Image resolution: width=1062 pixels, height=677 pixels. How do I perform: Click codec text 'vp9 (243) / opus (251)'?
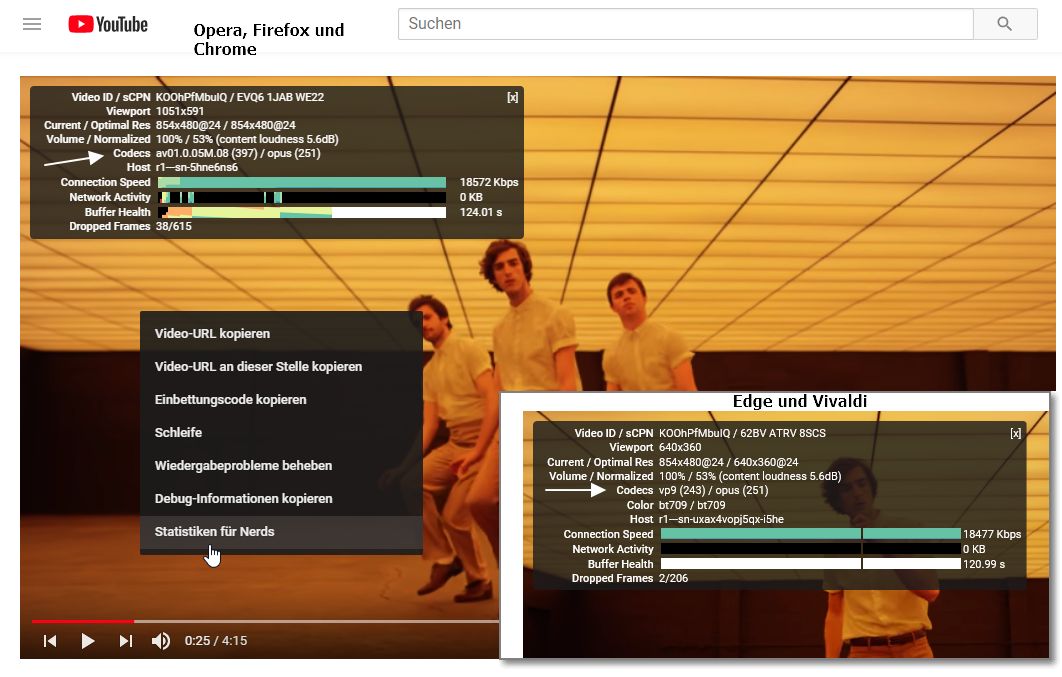713,490
